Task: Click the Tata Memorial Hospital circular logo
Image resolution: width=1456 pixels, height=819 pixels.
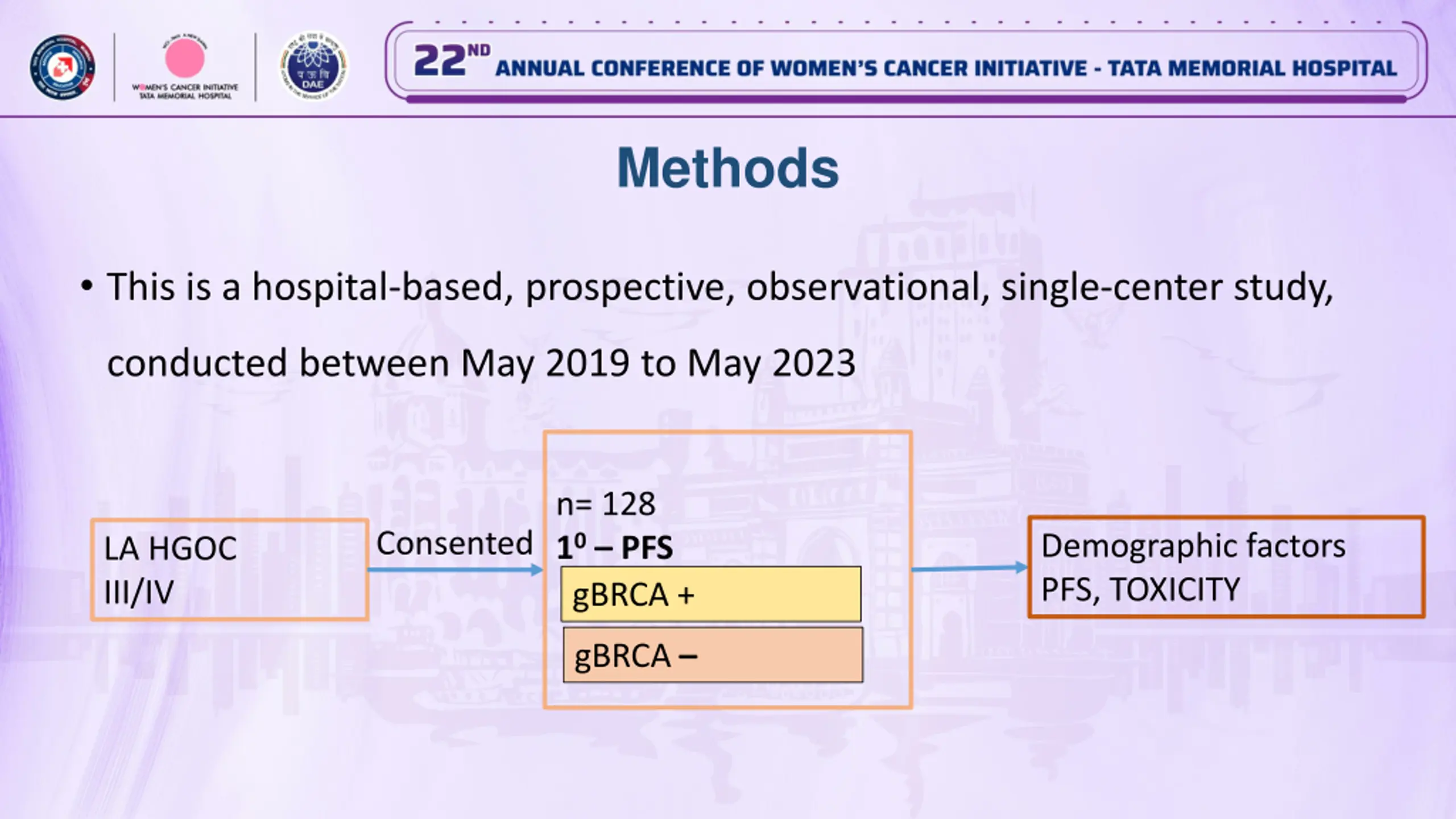Action: coord(63,67)
